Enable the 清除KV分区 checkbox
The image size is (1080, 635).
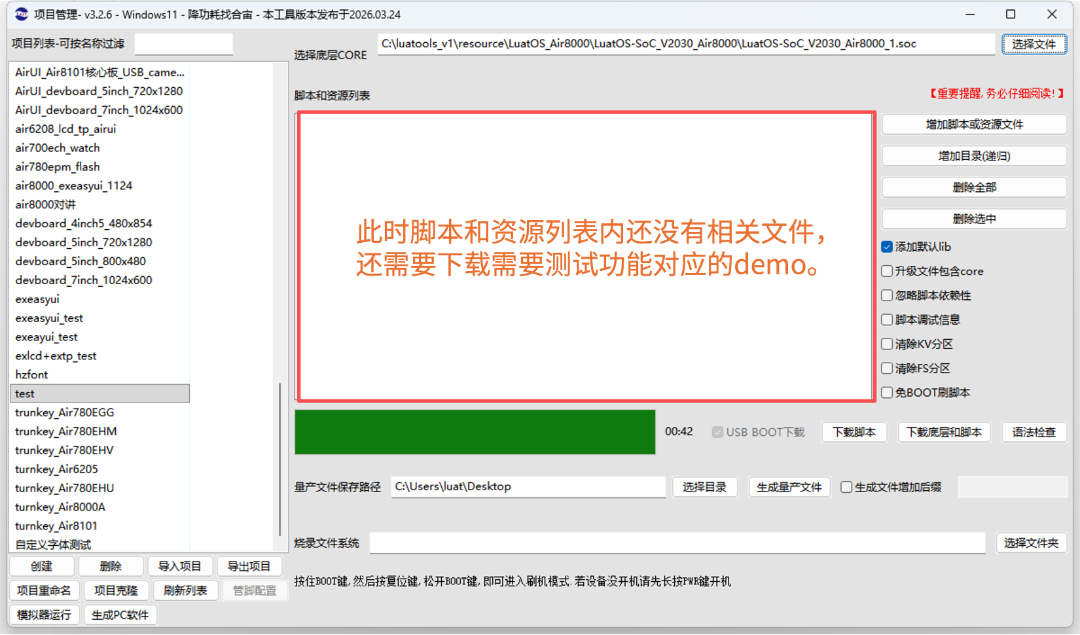(x=886, y=343)
